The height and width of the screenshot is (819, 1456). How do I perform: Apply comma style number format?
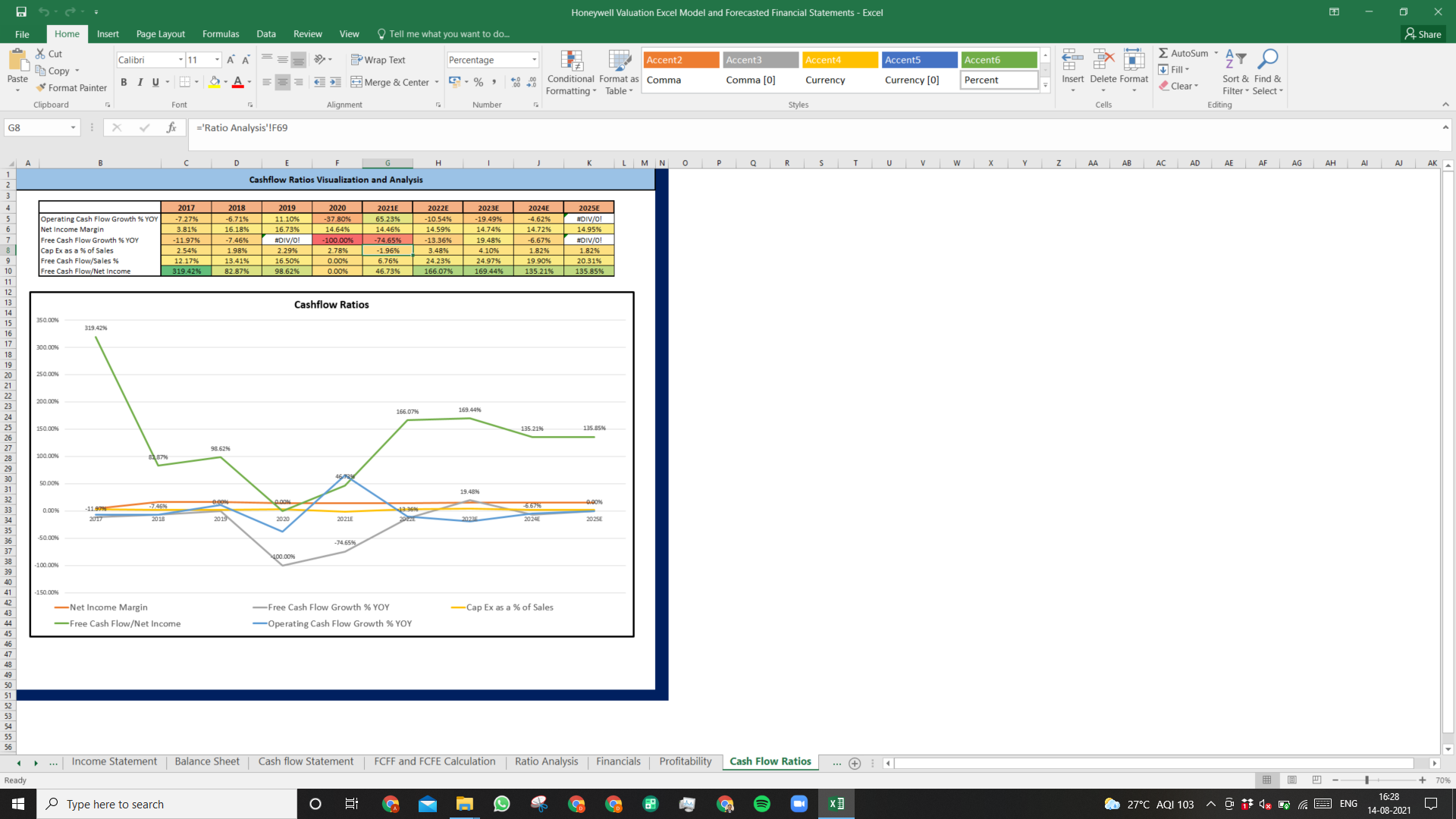(x=494, y=82)
